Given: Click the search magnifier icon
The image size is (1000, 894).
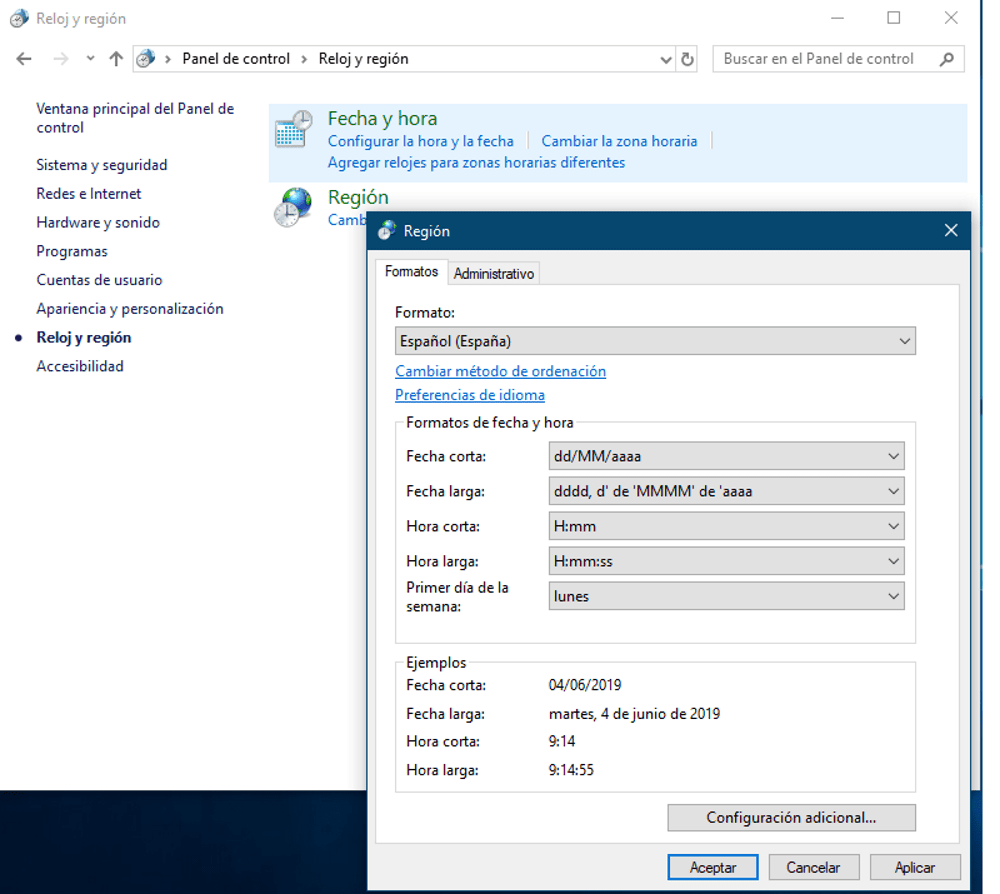Looking at the screenshot, I should pyautogui.click(x=946, y=59).
